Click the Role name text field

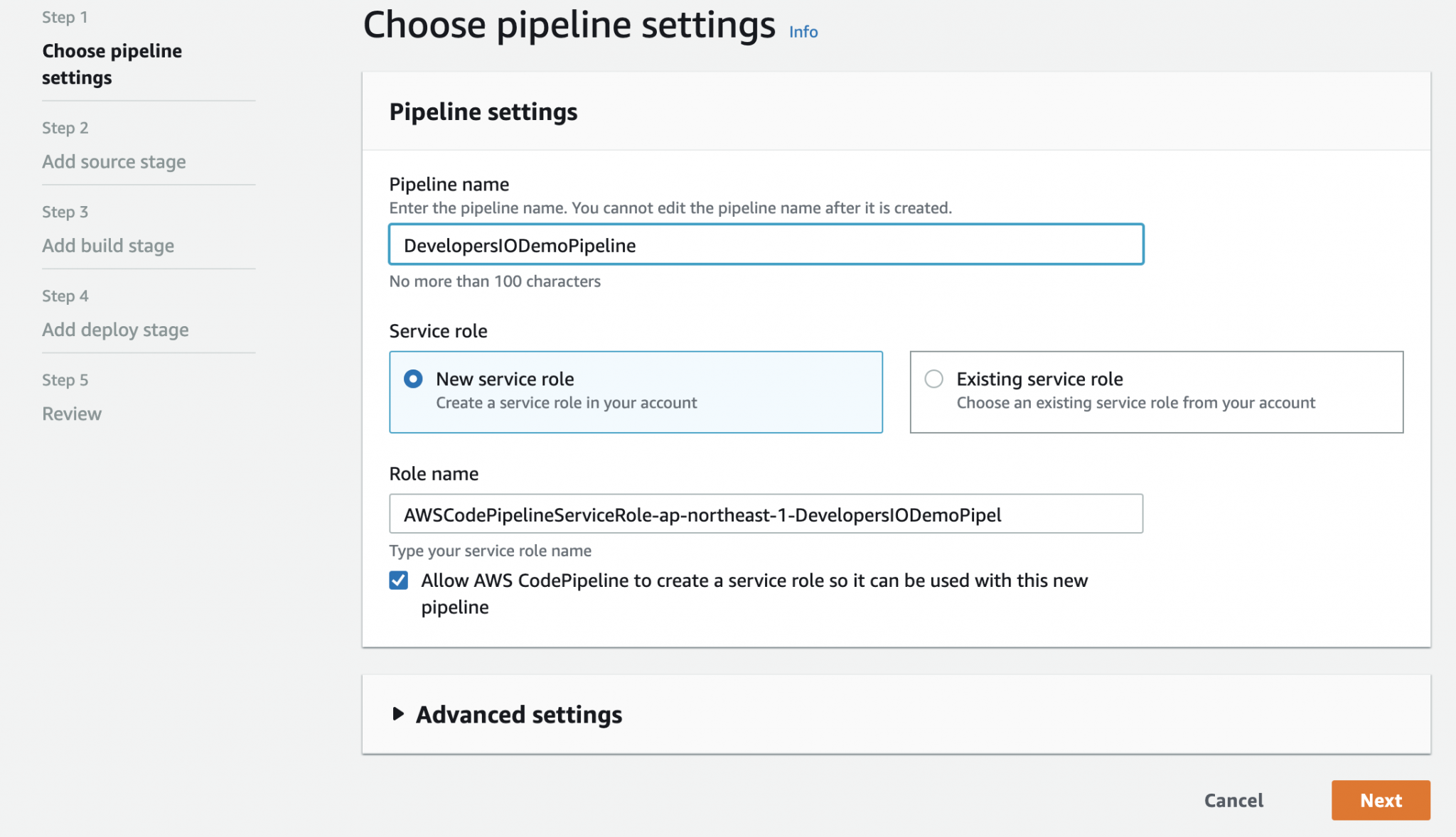point(765,513)
